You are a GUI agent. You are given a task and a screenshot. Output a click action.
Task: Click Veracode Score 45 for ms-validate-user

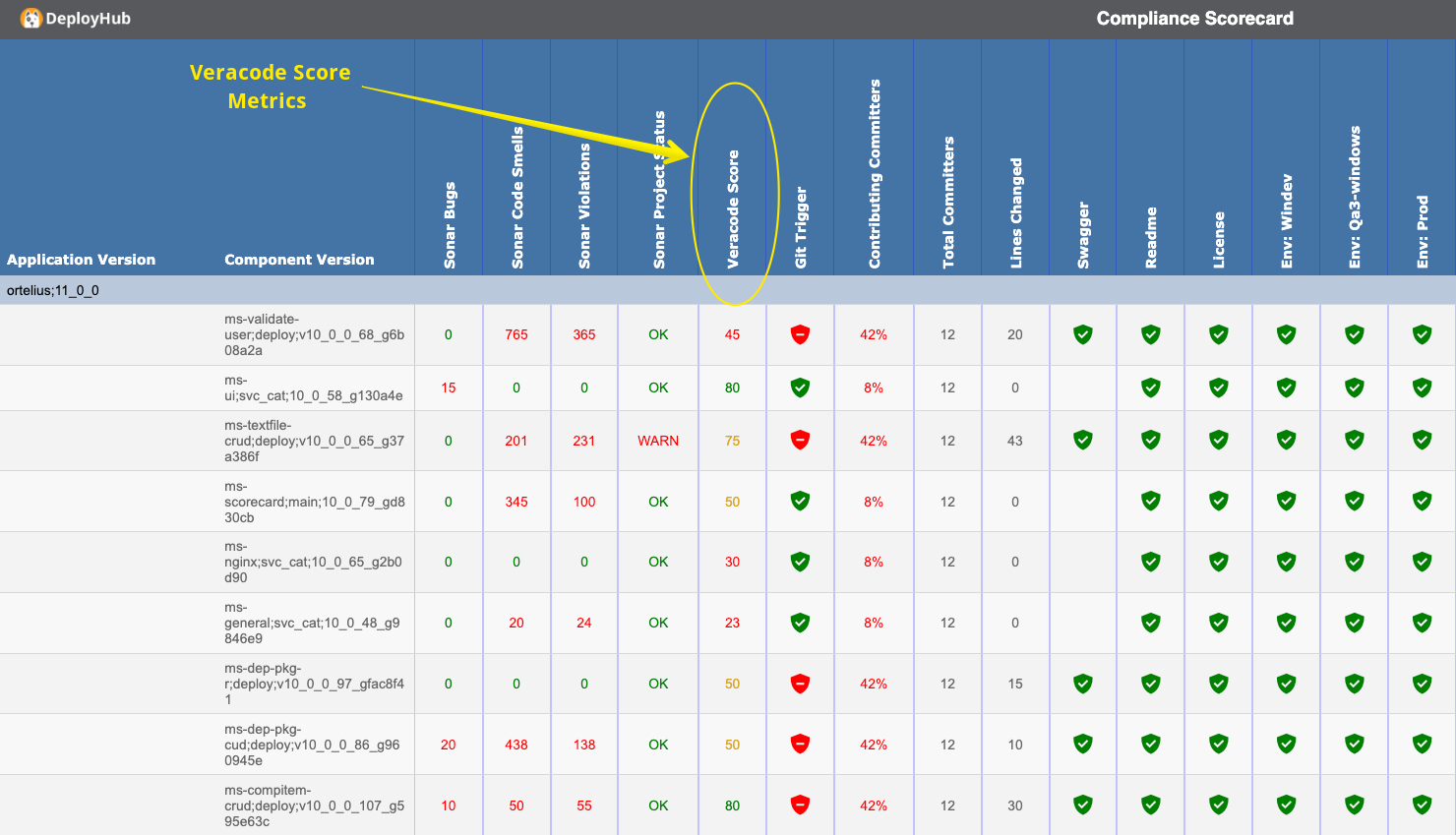732,334
